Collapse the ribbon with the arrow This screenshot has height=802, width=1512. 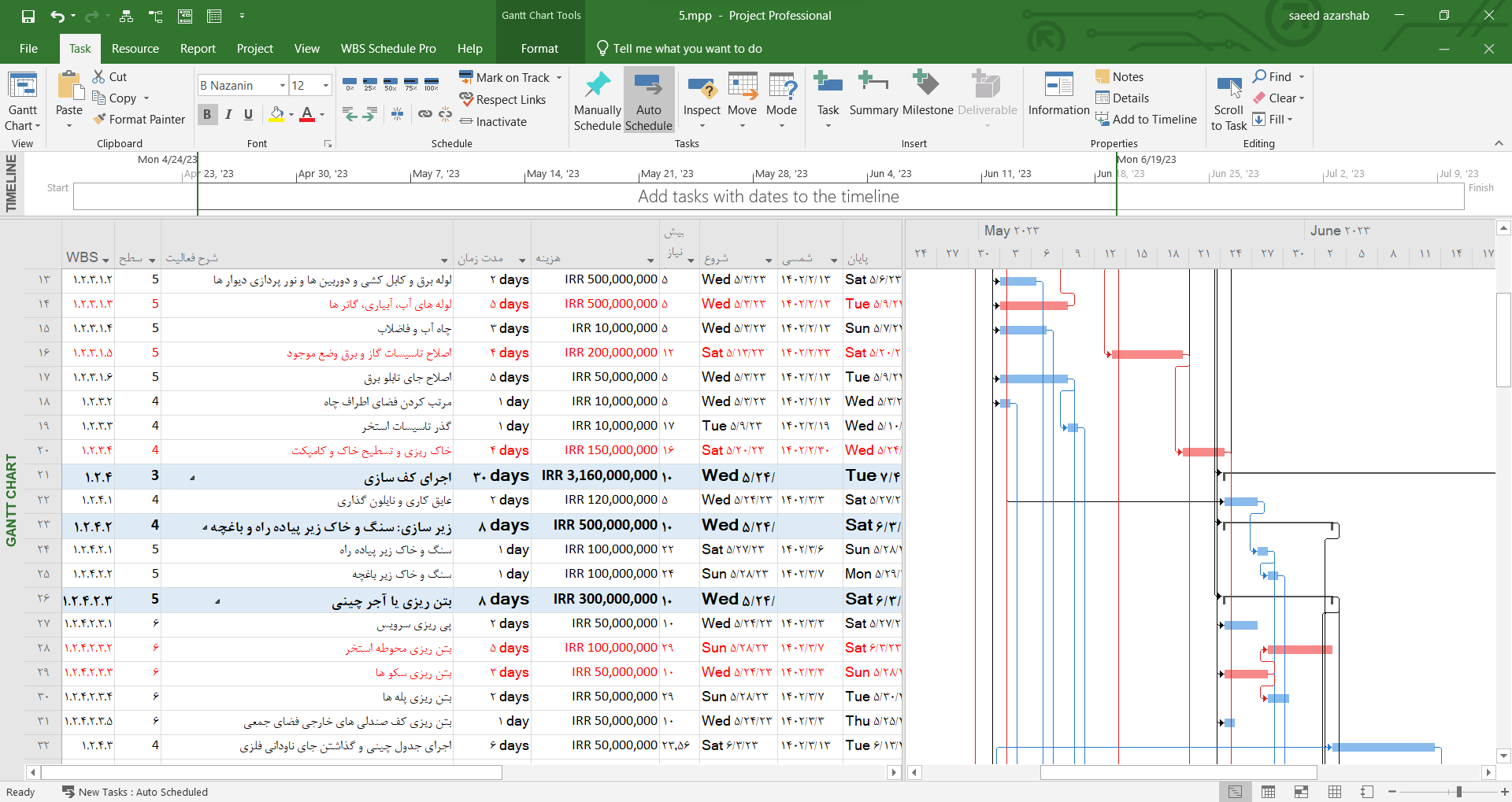(1499, 143)
